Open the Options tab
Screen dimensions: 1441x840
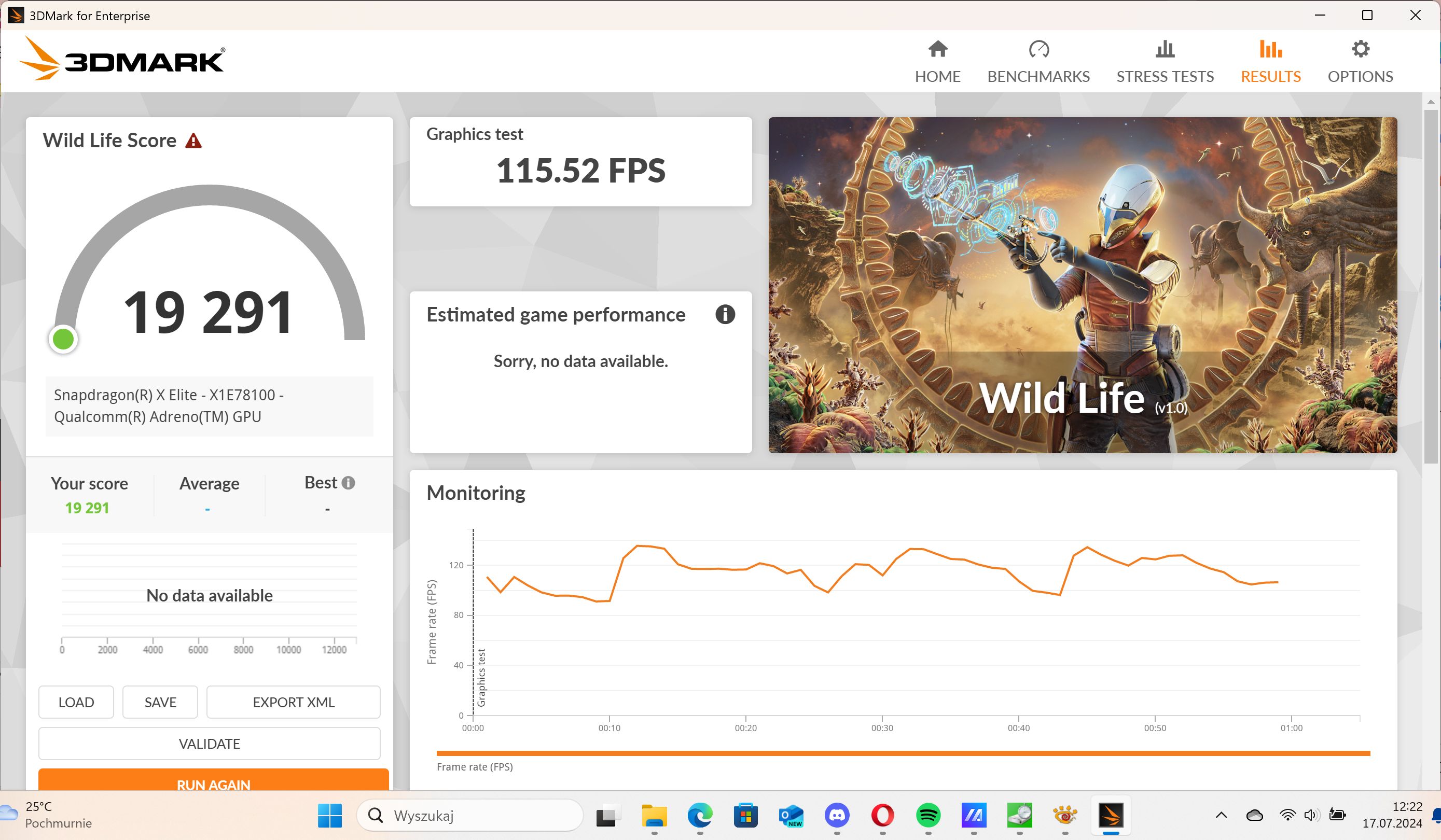tap(1360, 62)
